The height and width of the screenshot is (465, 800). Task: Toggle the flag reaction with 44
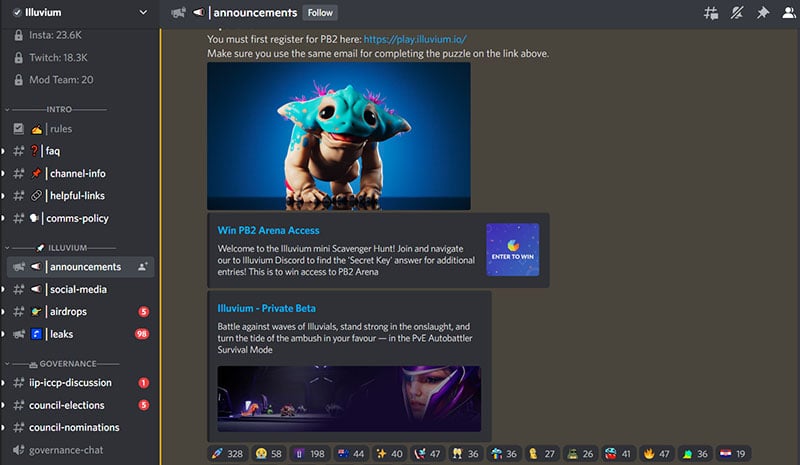pos(351,454)
